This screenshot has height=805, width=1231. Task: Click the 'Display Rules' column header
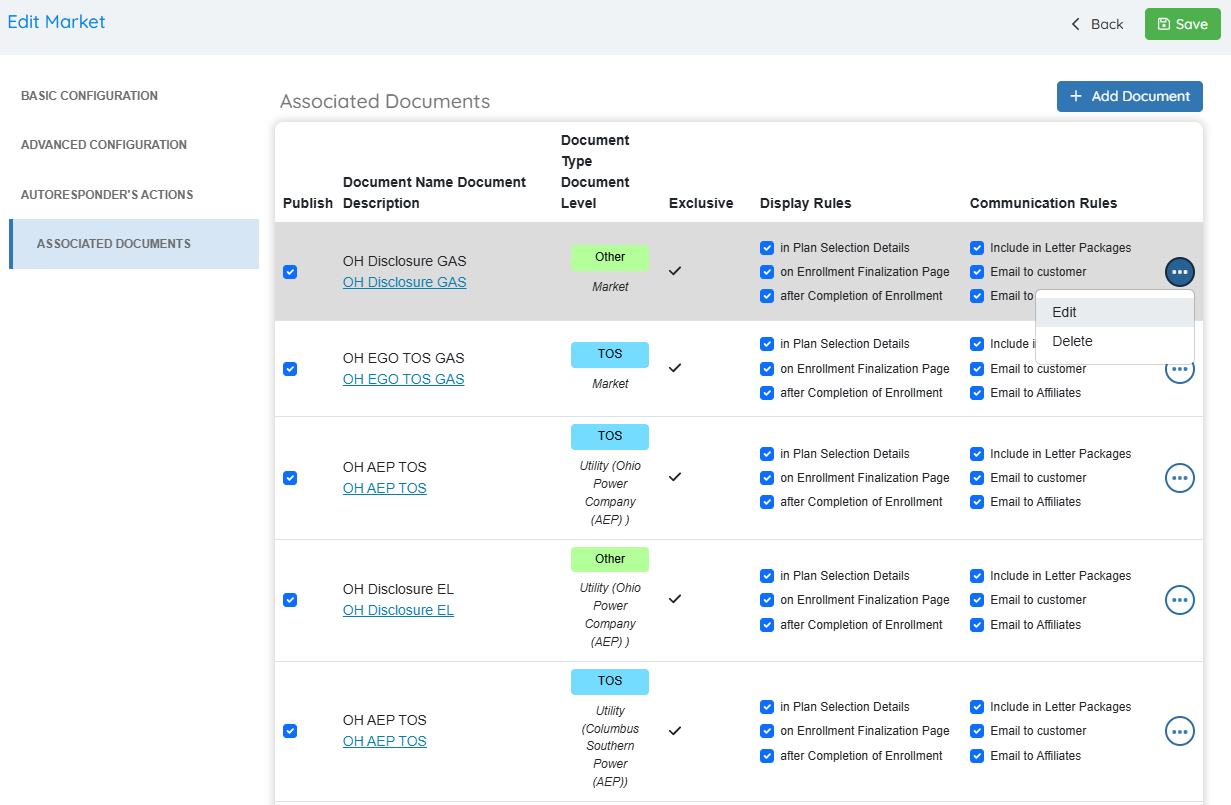(x=806, y=203)
